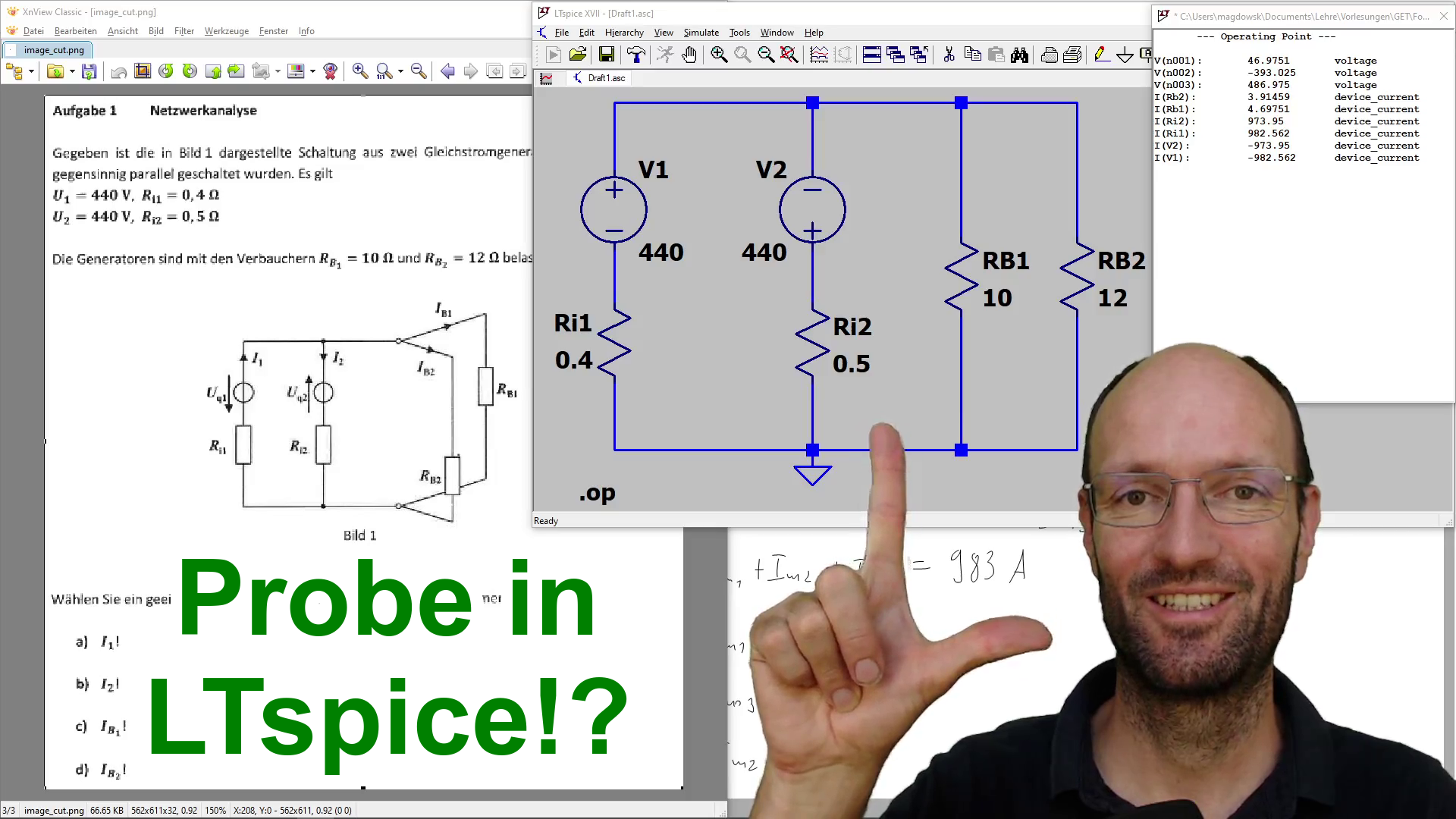Open the Werkzeuge menu in XnView
1456x819 pixels.
point(226,31)
